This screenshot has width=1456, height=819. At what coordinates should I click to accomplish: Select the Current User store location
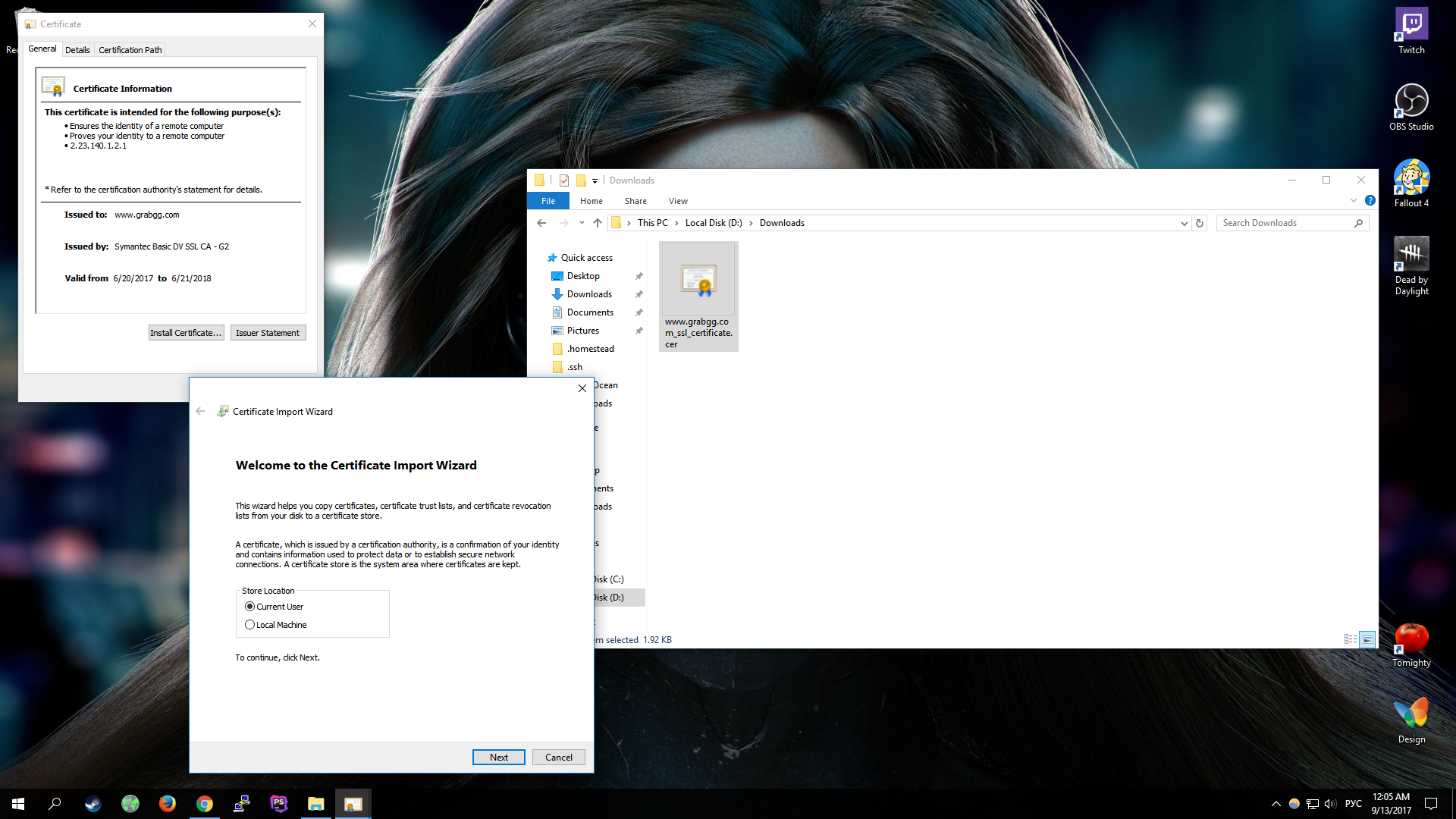pos(274,607)
